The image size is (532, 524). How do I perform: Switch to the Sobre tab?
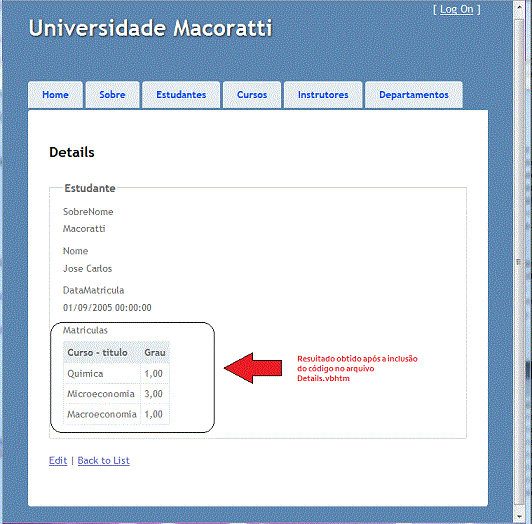[x=112, y=95]
